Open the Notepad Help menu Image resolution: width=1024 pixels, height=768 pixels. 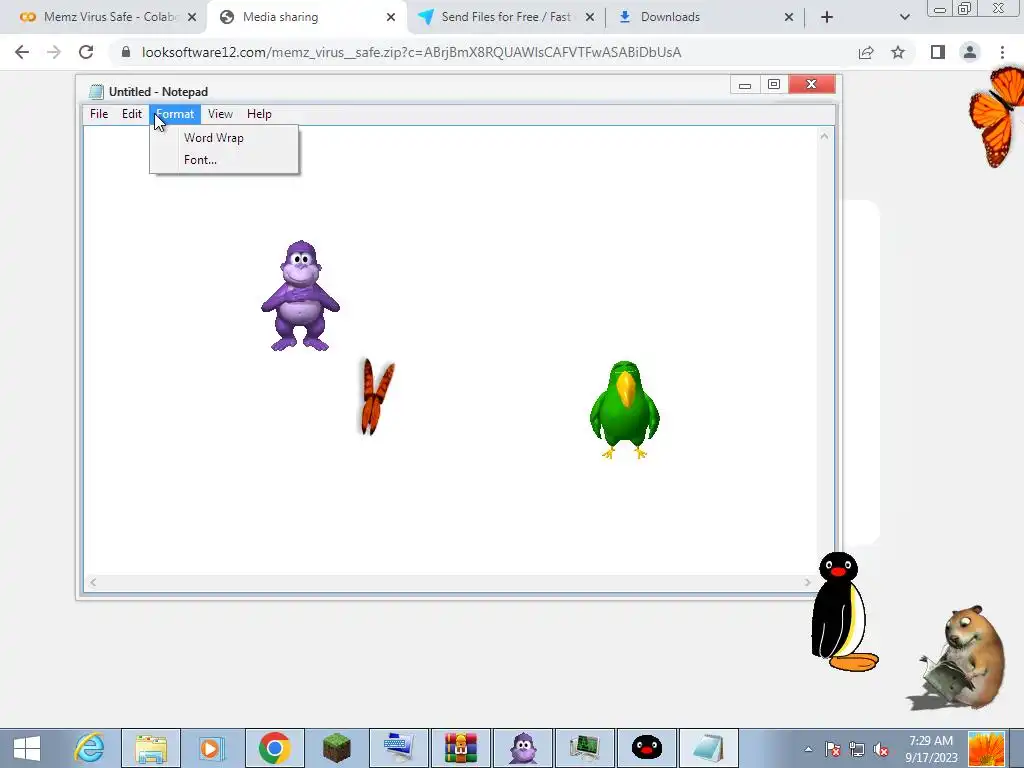(259, 114)
